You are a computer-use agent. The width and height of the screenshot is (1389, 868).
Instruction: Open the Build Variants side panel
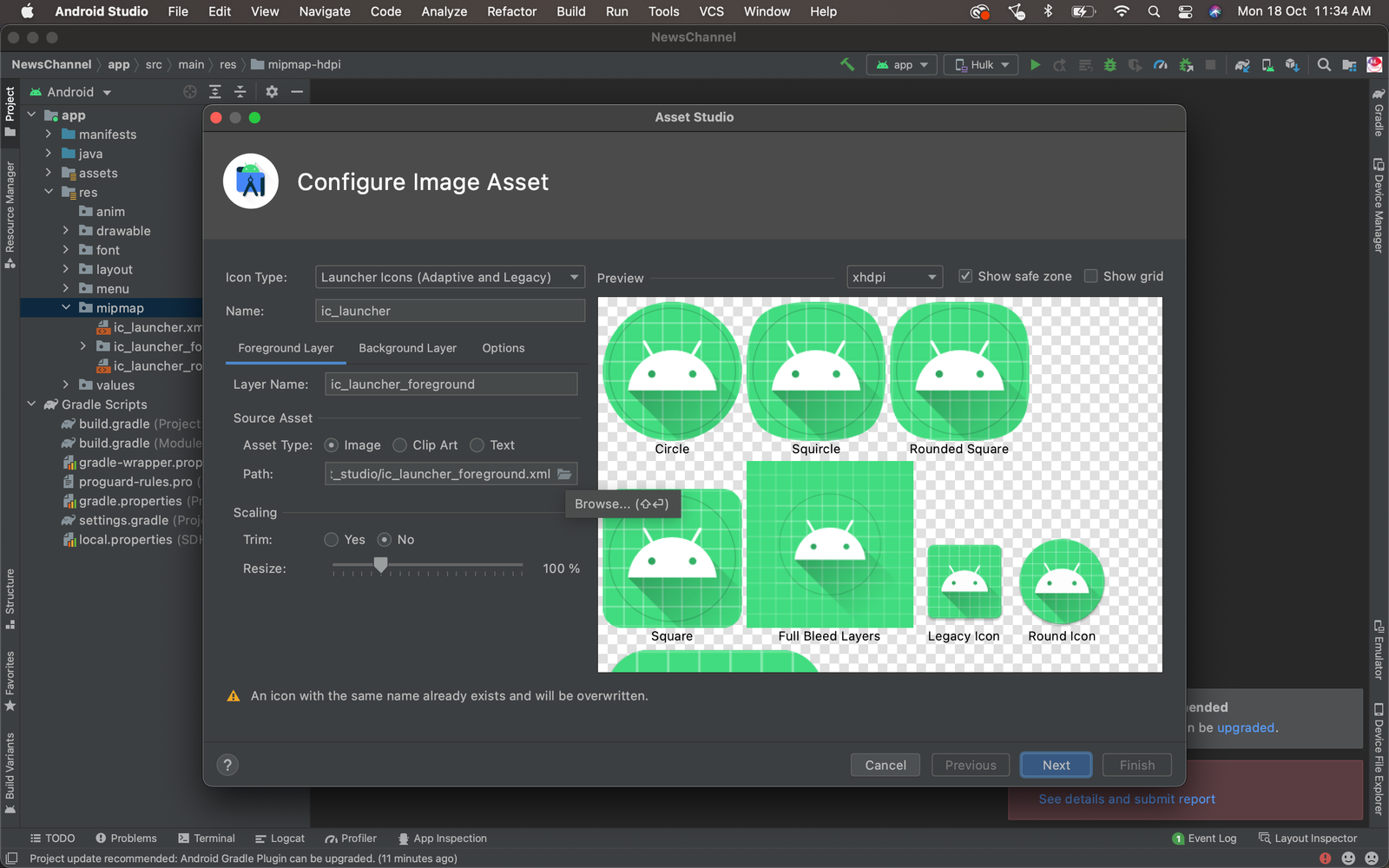pos(10,773)
